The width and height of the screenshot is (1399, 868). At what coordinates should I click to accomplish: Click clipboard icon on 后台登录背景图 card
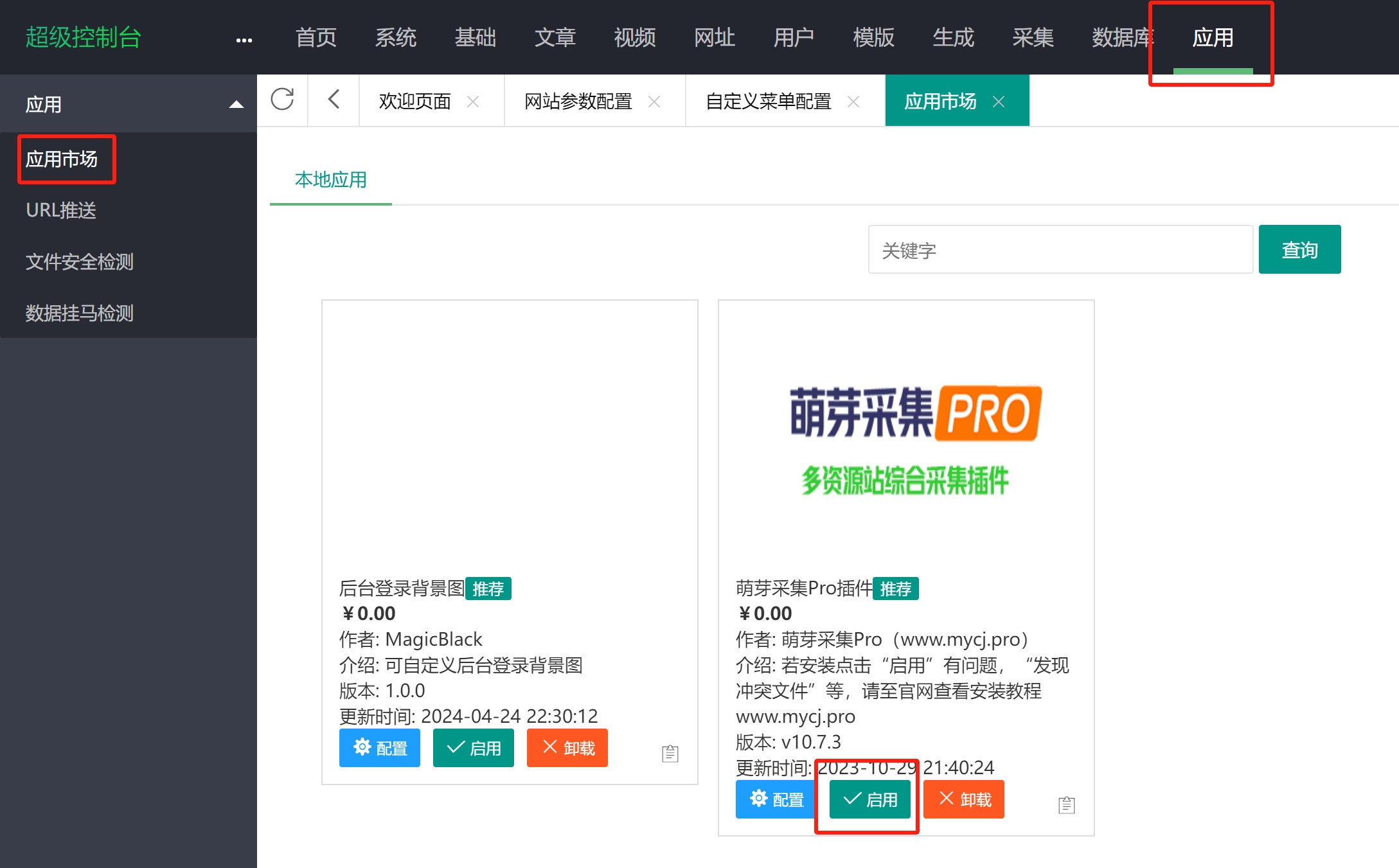click(670, 753)
